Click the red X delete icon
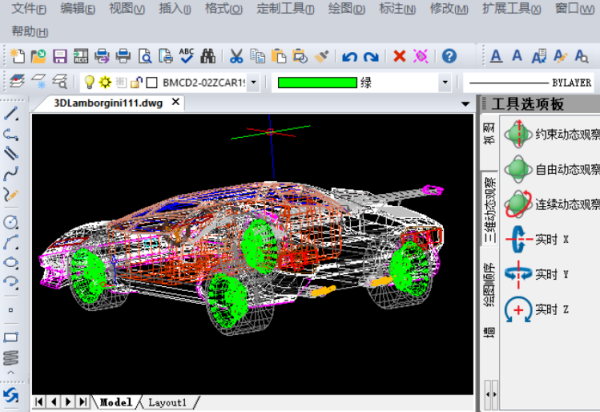 coord(399,56)
